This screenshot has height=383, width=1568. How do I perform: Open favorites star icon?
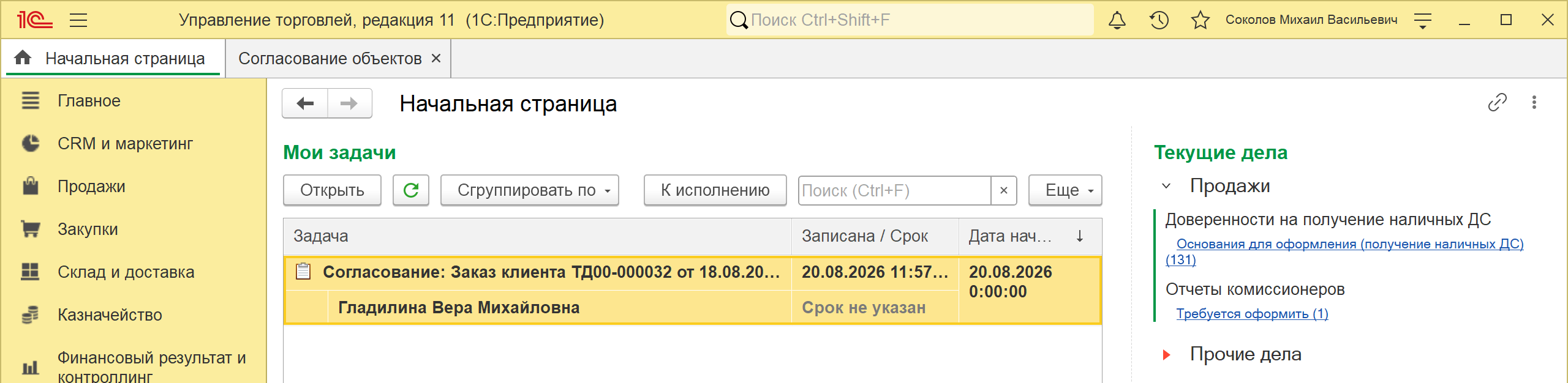[1200, 20]
